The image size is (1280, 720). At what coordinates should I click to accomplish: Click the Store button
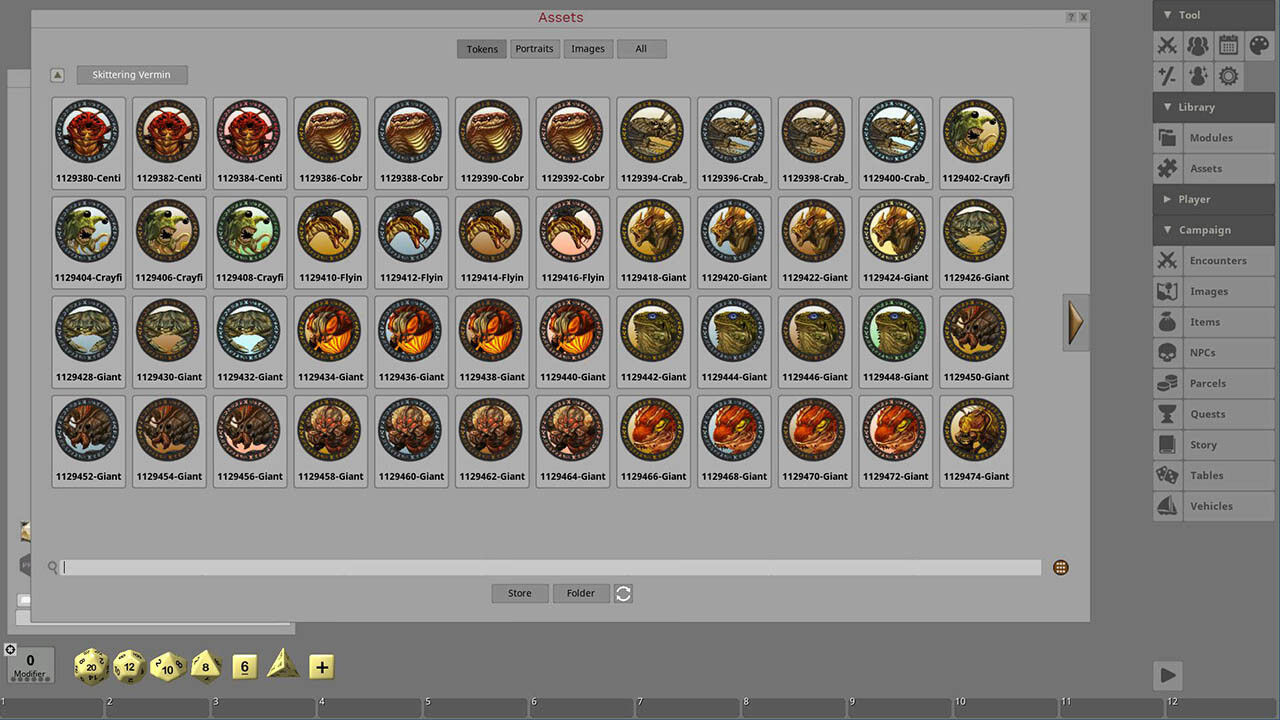coord(519,592)
